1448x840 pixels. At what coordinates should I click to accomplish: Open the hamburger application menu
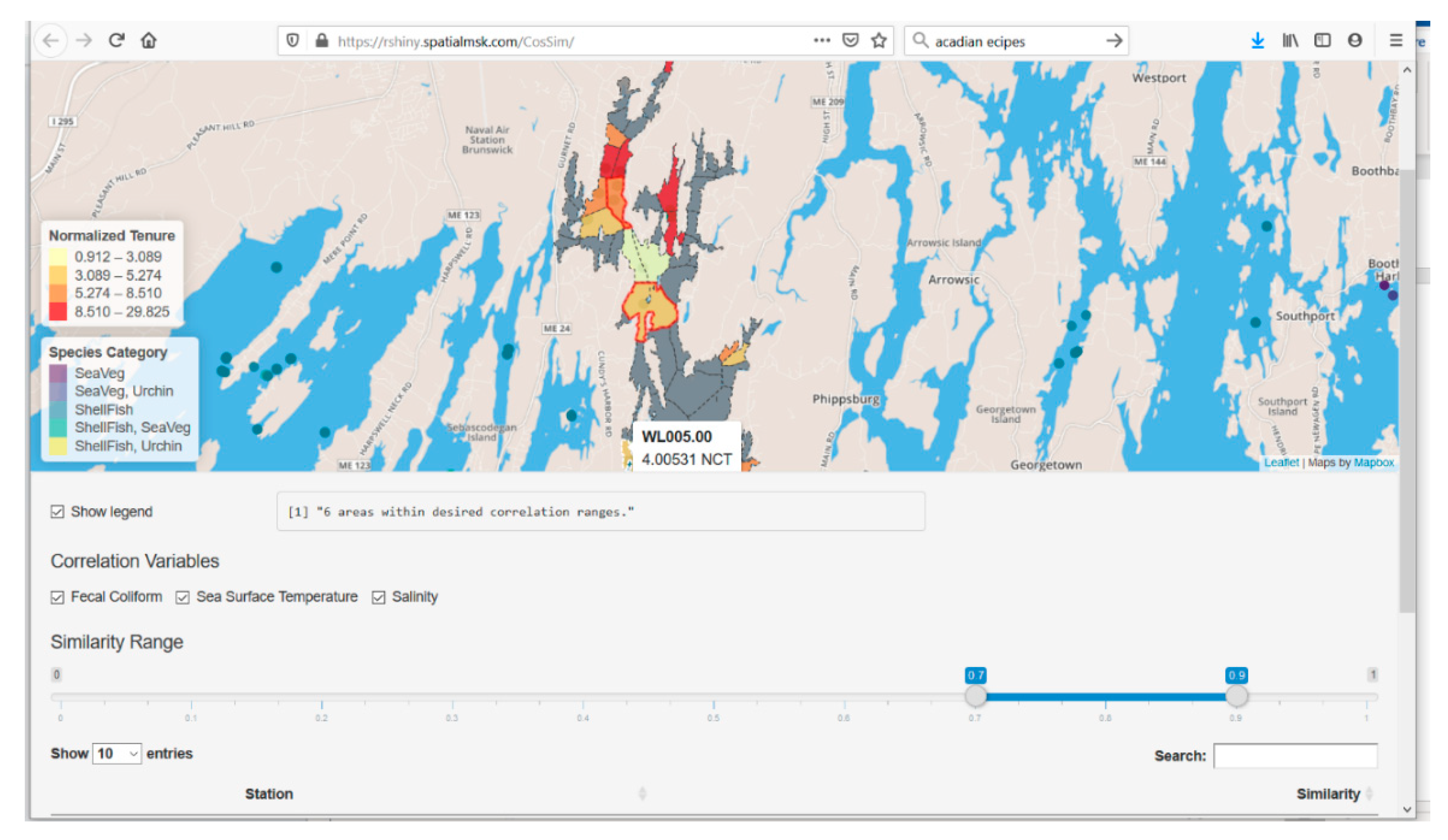[1396, 41]
